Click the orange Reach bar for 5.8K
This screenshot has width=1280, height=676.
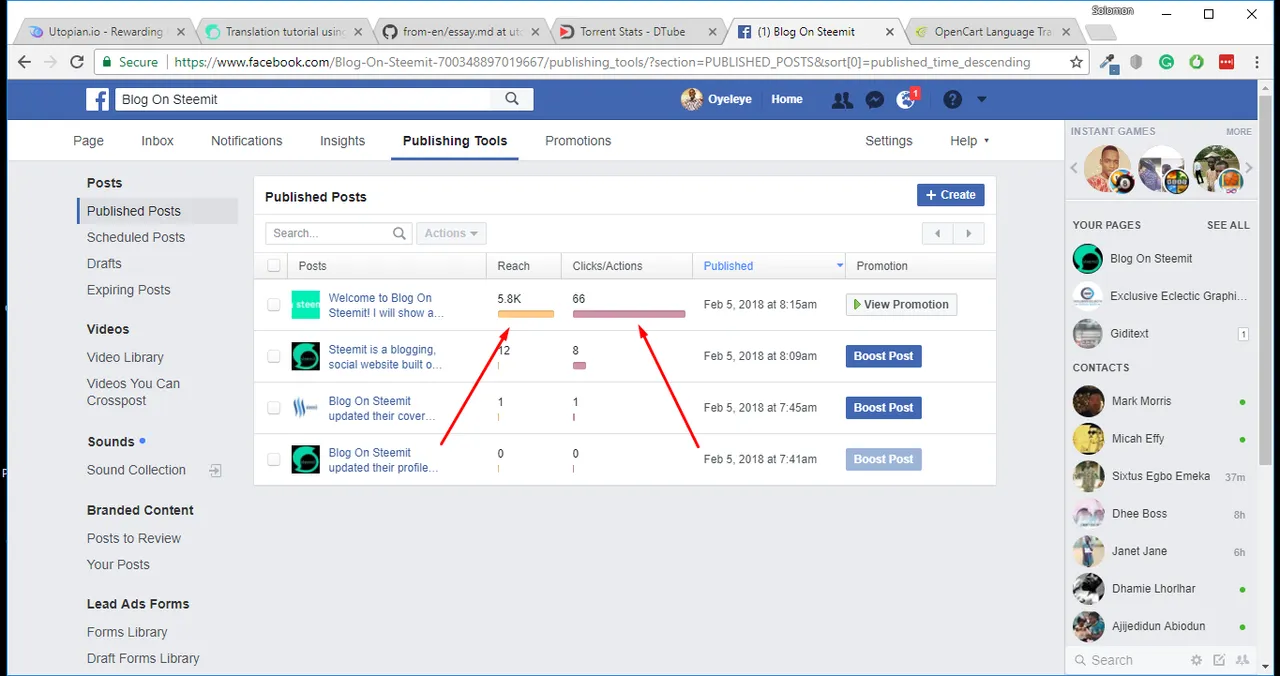tap(526, 314)
